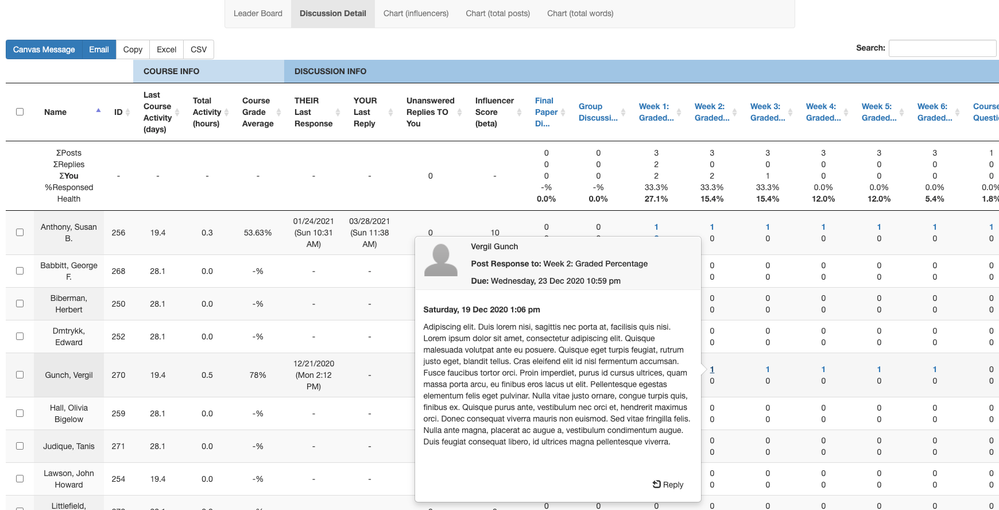Toggle the select-all checkbox in header
The width and height of the screenshot is (999, 510).
(20, 112)
